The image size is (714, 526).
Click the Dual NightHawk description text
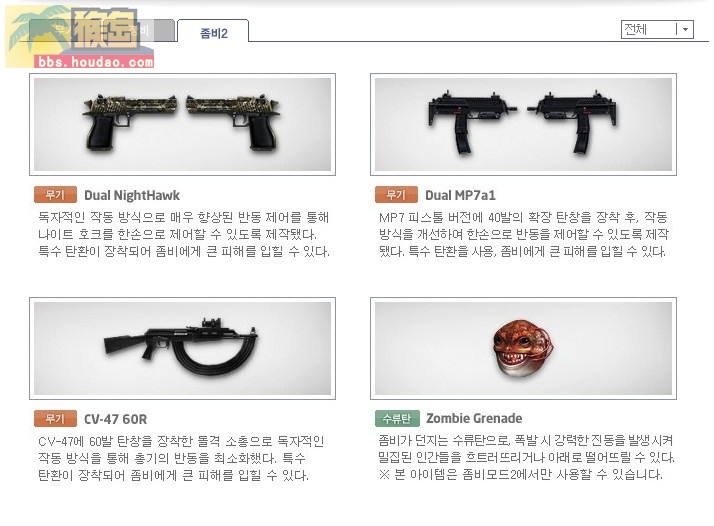184,234
